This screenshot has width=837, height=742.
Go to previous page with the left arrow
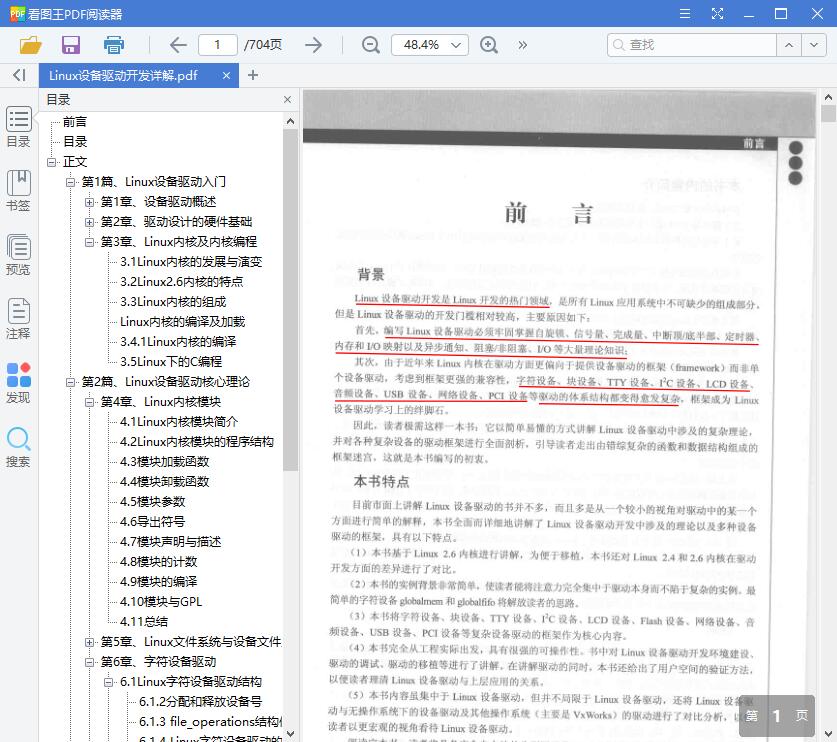pos(178,45)
